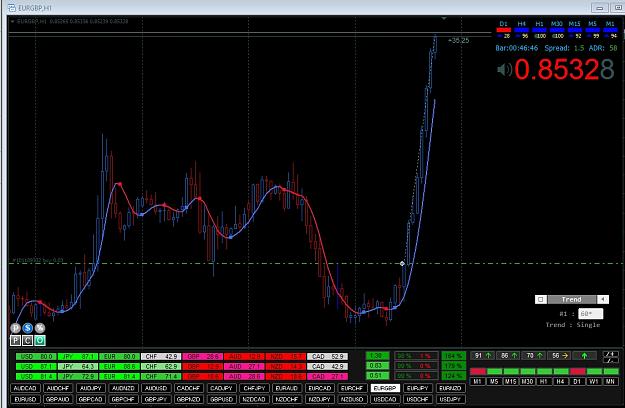This screenshot has height=408, width=625.
Task: Click the lower trendline tool icon
Action: [x=610, y=360]
